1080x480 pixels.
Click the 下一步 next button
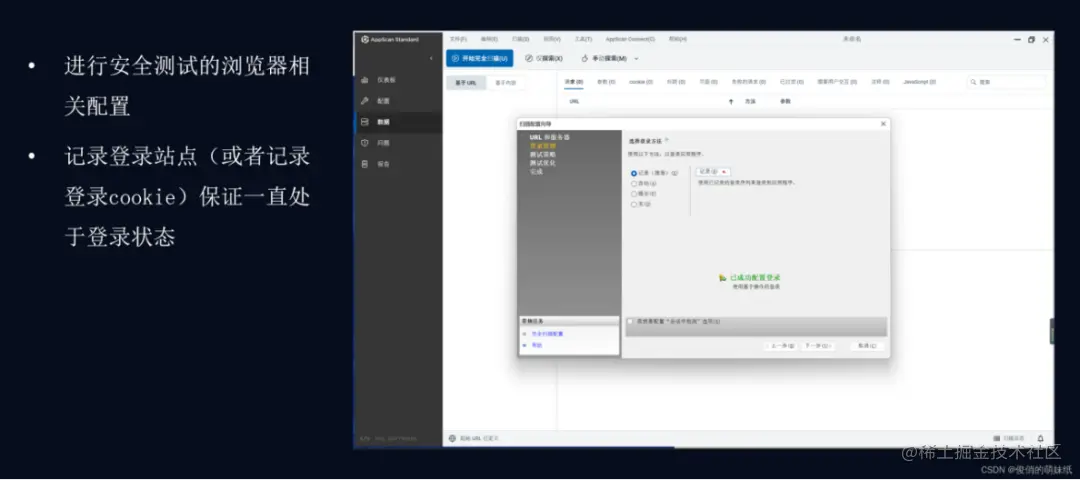[x=818, y=346]
